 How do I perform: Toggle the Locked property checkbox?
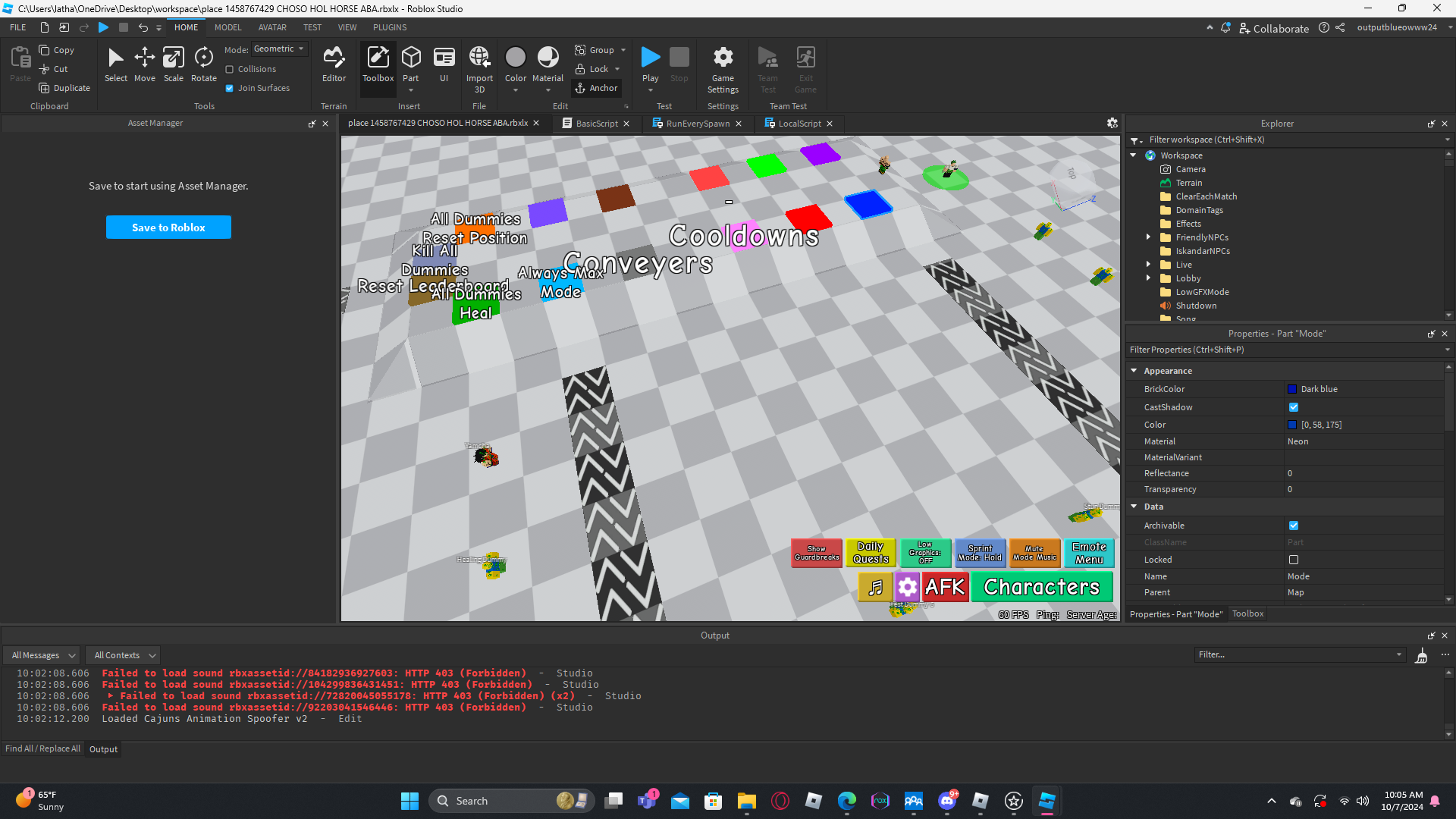(1294, 560)
